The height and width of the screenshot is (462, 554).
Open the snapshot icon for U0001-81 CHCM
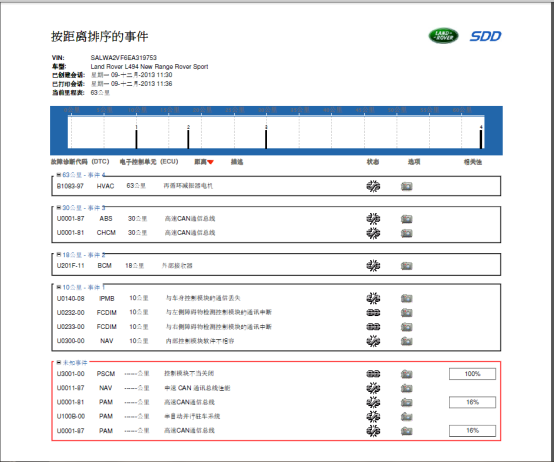[x=407, y=233]
